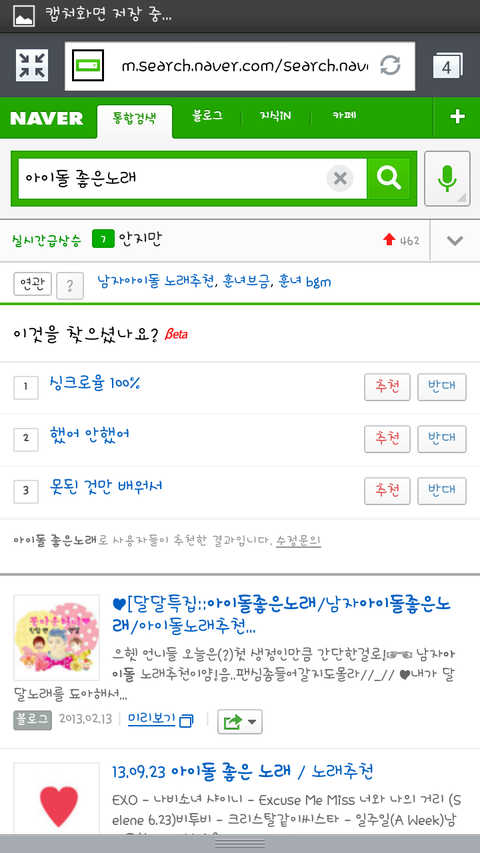
Task: Open the plus menu in Naver header
Action: pos(457,117)
